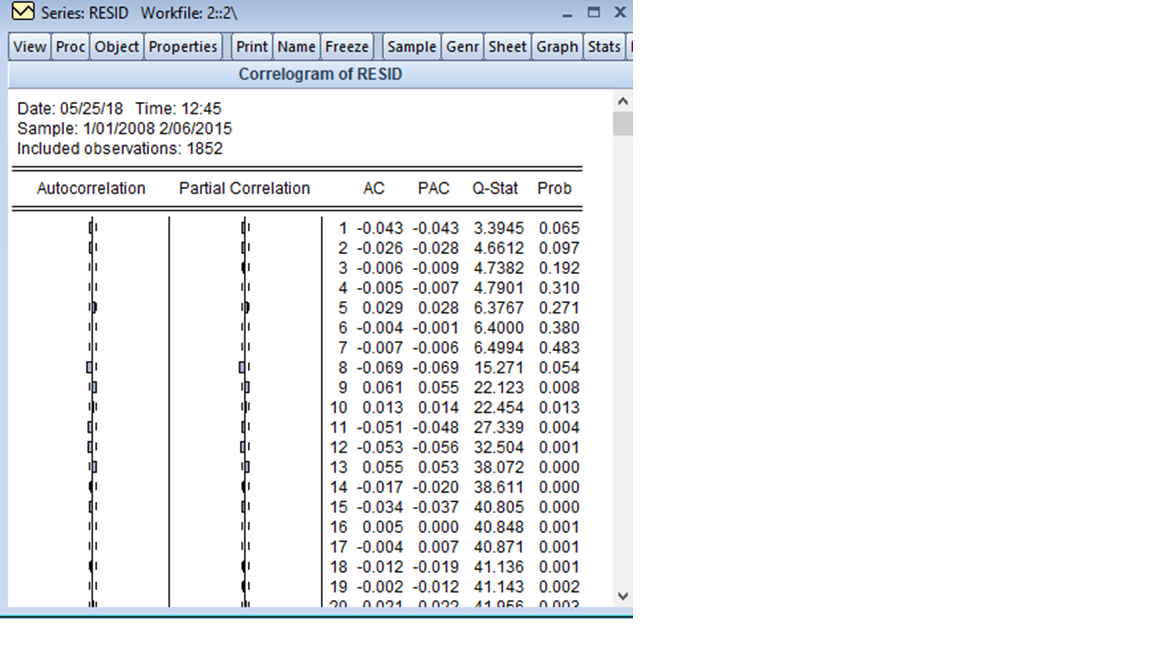The image size is (1152, 648).
Task: Select Q-Stat value 40.871
Action: click(x=499, y=547)
